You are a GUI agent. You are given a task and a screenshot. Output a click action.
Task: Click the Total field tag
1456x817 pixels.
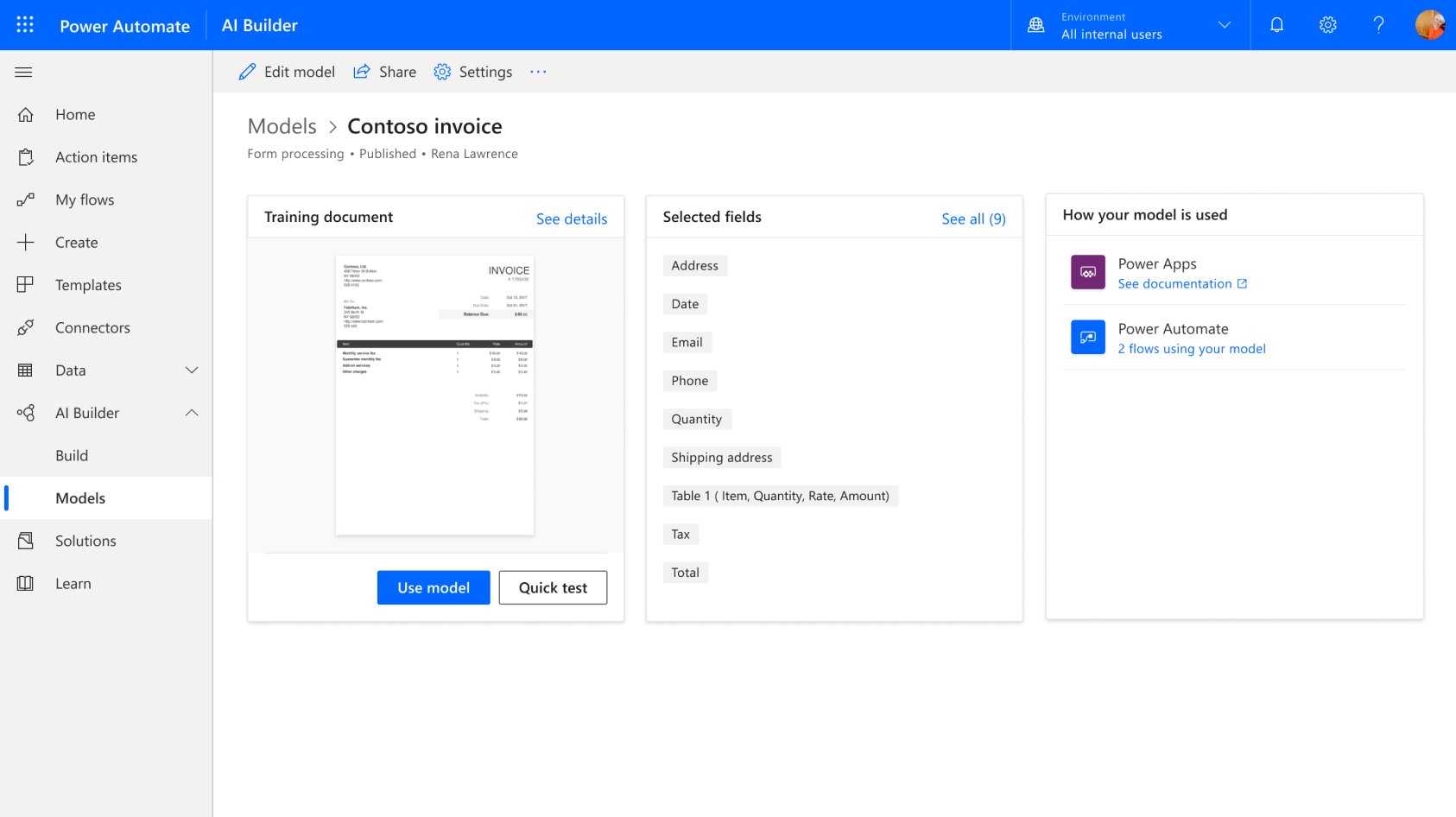pyautogui.click(x=686, y=573)
